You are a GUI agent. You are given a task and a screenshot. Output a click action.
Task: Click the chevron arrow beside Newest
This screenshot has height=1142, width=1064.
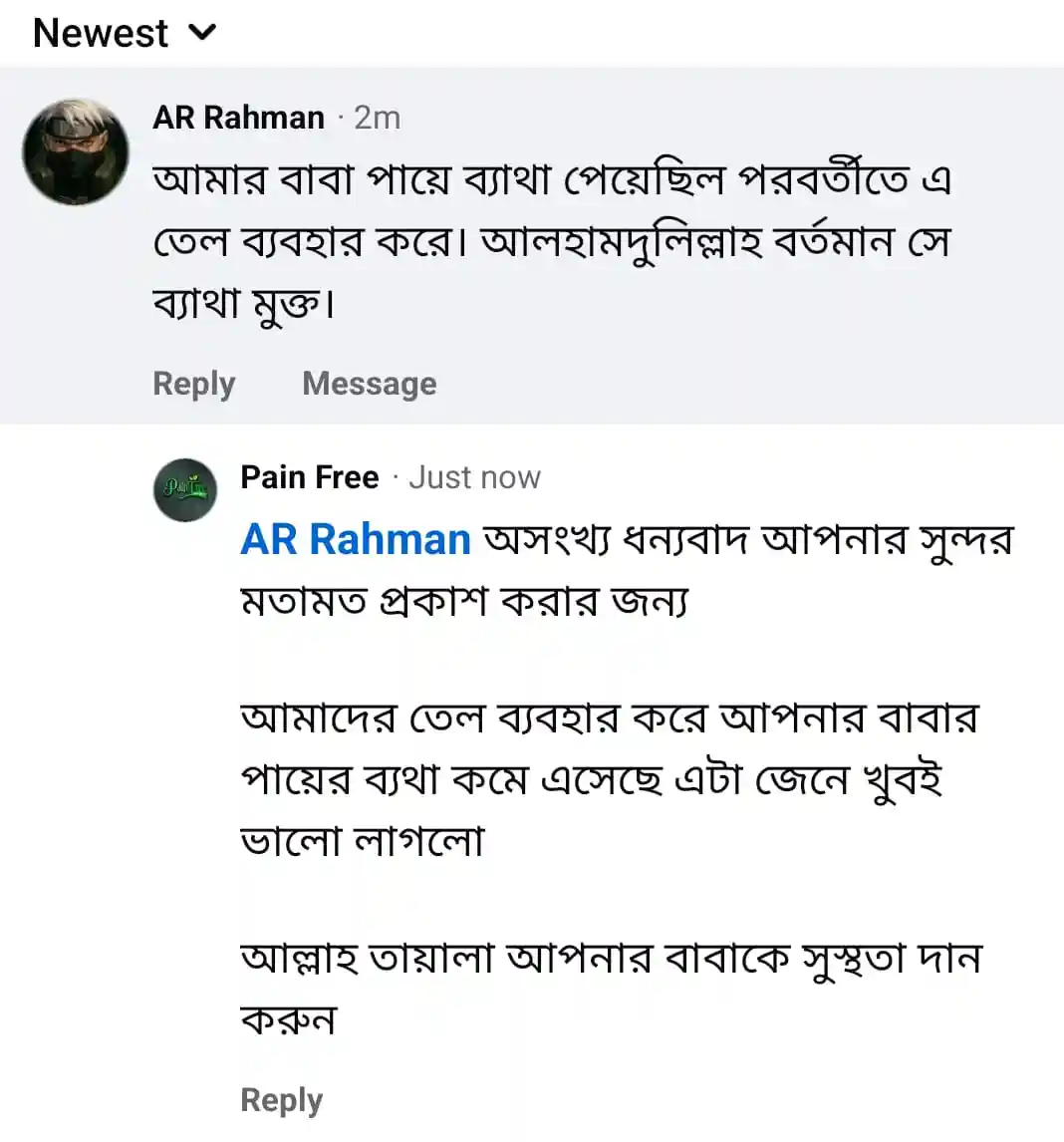202,33
